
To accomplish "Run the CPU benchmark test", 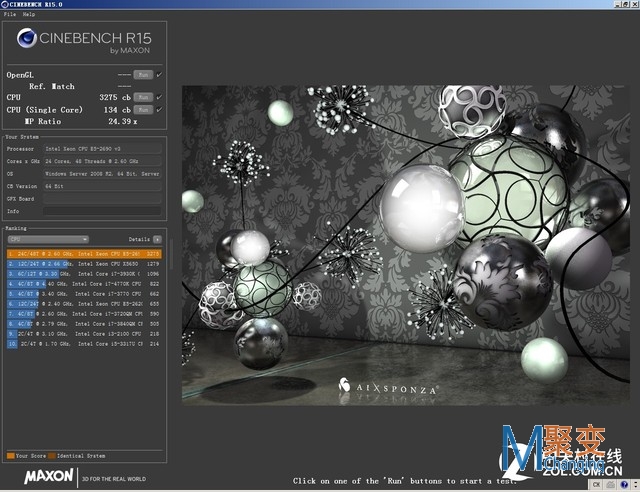I will [x=143, y=97].
